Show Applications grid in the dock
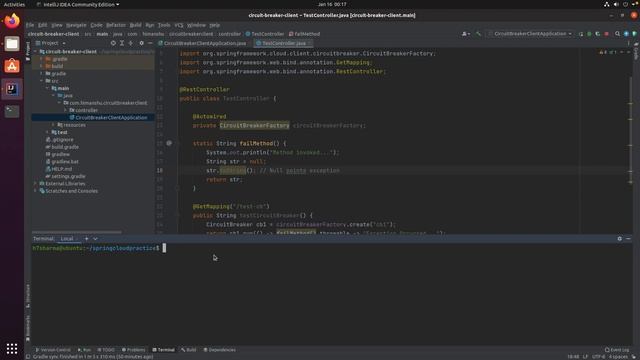 pos(12,348)
